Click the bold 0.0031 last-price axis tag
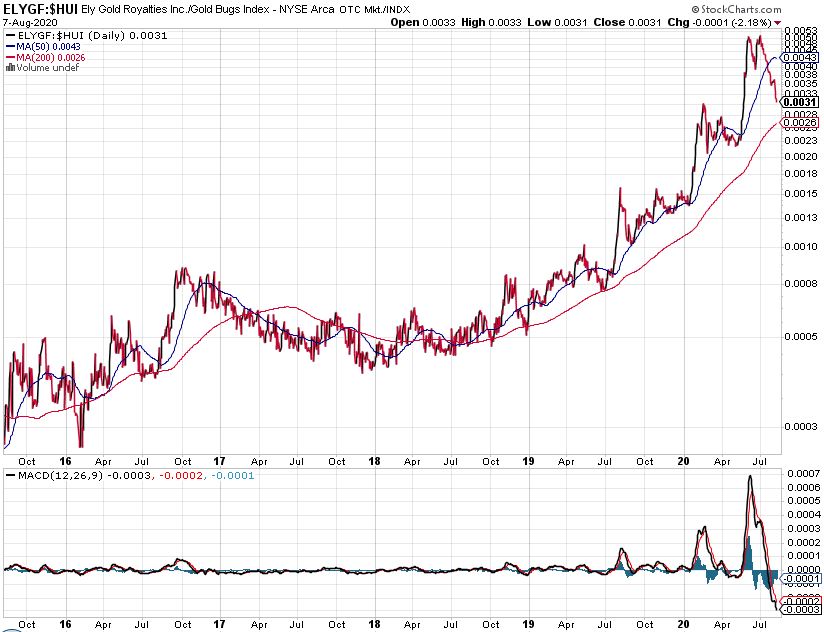Viewport: 824px width, 632px height. (800, 102)
